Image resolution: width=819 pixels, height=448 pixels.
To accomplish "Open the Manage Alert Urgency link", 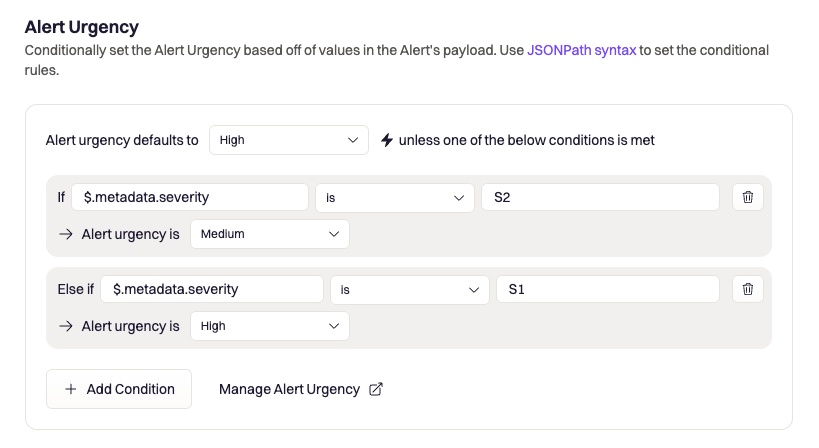I will click(x=289, y=389).
